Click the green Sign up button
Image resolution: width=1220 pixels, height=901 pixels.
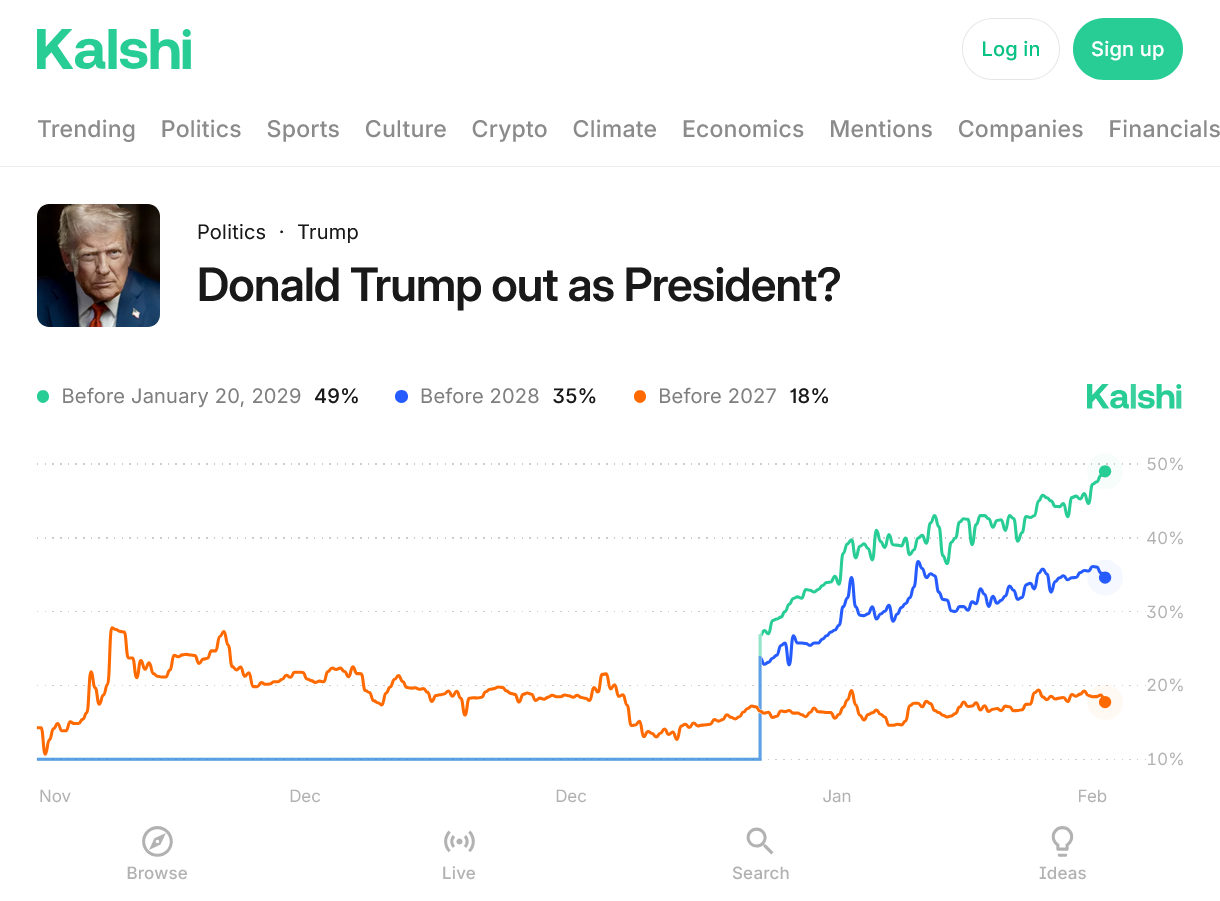coord(1127,49)
